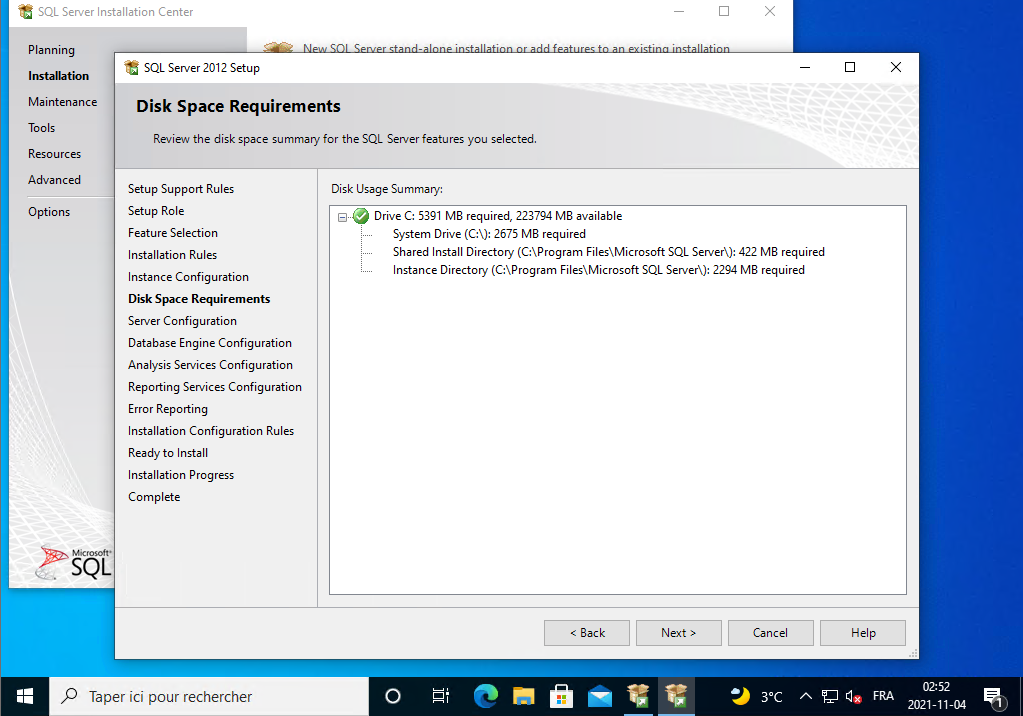The image size is (1023, 716).
Task: Click the SQL Server 2012 Setup title icon
Action: pyautogui.click(x=132, y=68)
